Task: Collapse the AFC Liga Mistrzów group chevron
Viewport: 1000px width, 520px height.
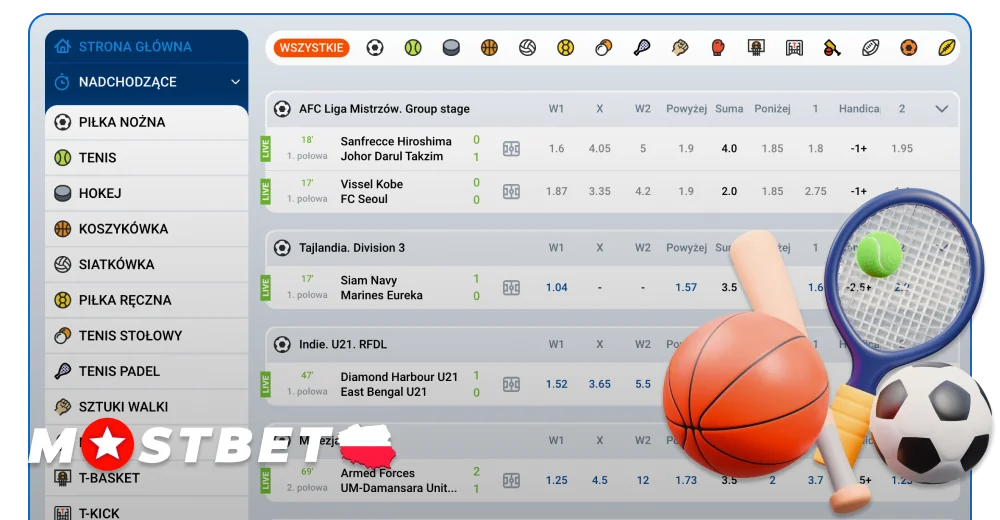Action: 941,109
